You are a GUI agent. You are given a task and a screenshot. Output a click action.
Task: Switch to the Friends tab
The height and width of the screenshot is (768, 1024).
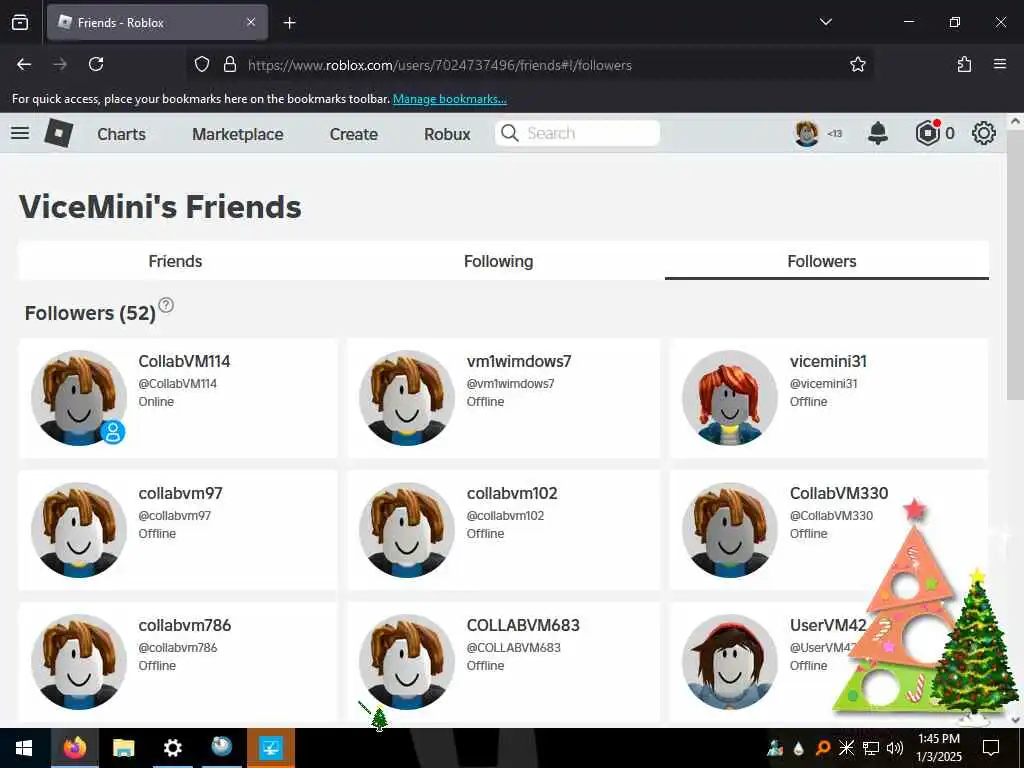pos(175,261)
